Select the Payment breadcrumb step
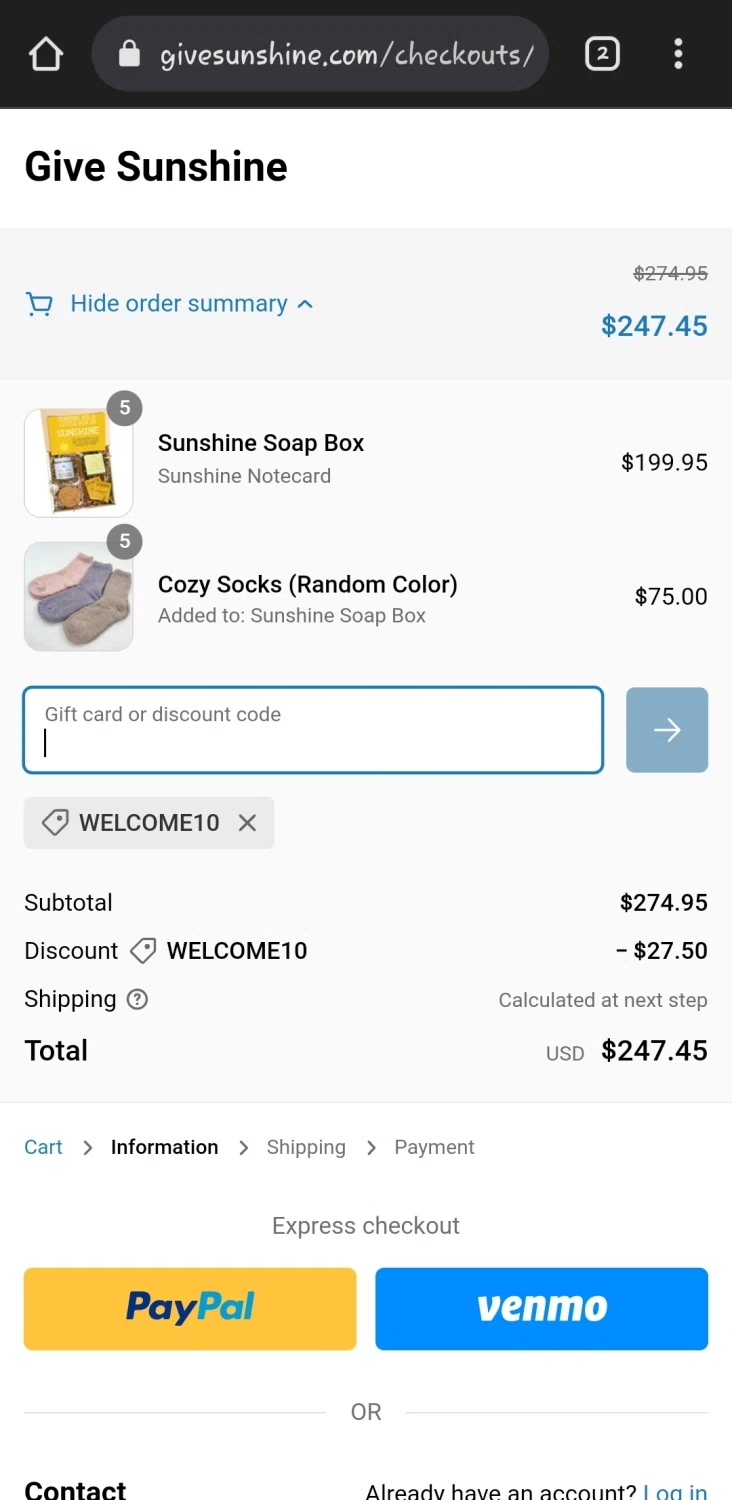This screenshot has height=1500, width=732. coord(434,1147)
